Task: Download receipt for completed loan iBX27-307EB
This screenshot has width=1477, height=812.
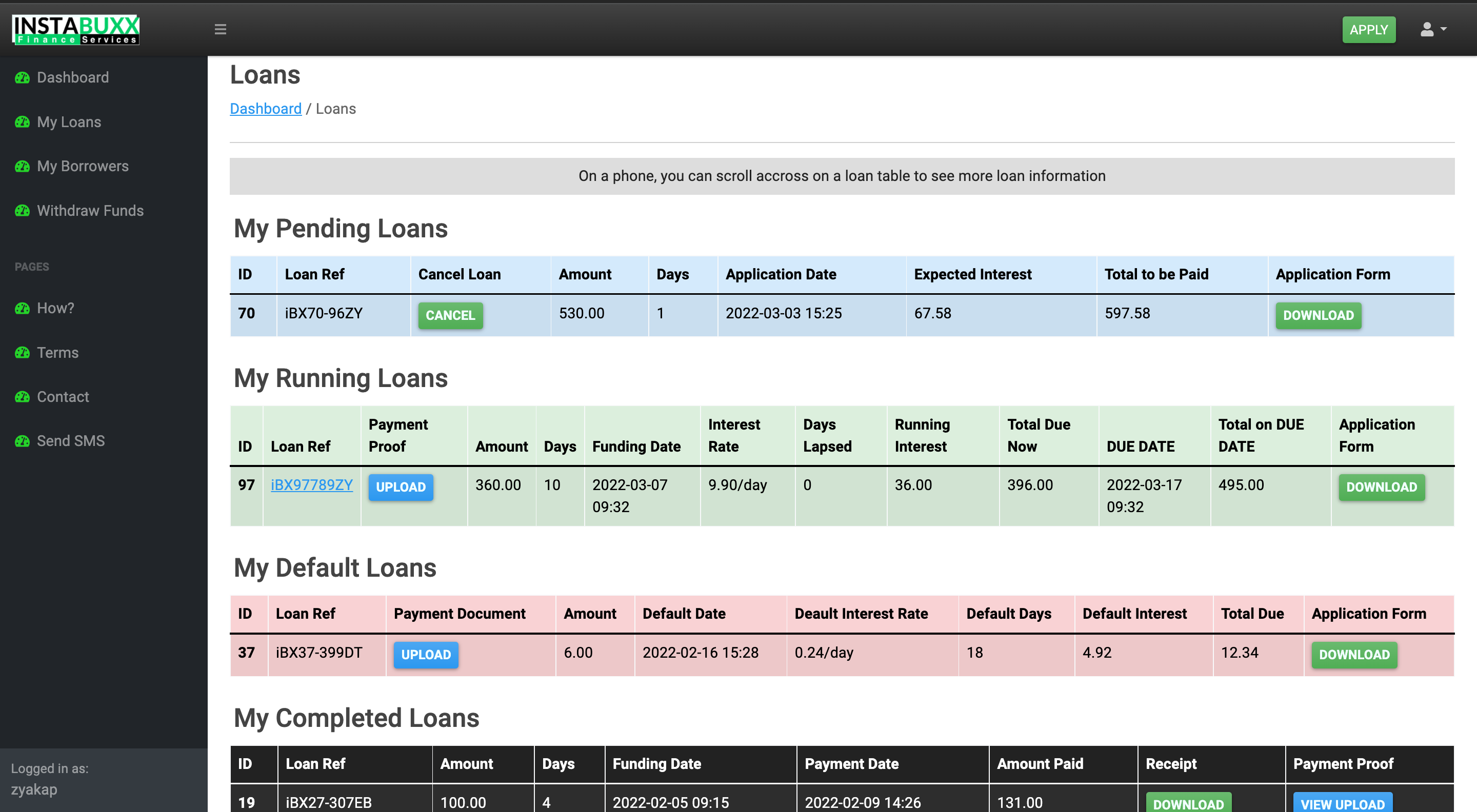Action: pyautogui.click(x=1188, y=803)
